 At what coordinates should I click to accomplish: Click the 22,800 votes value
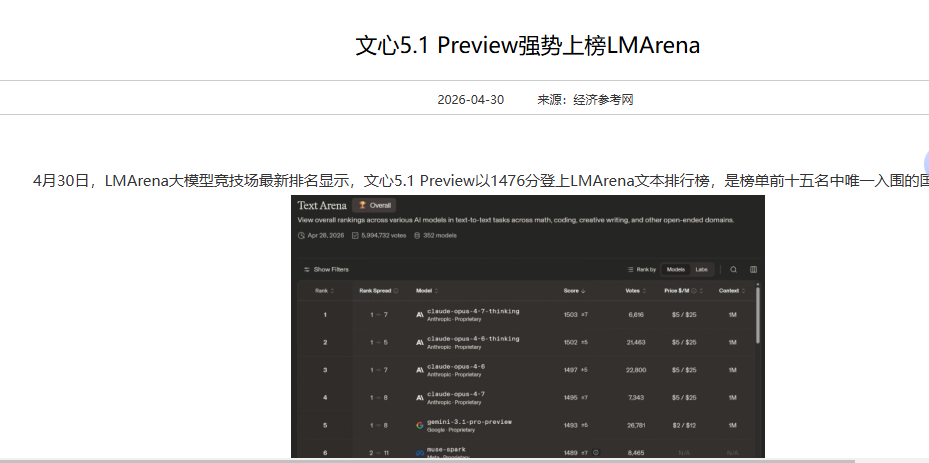[x=636, y=370]
